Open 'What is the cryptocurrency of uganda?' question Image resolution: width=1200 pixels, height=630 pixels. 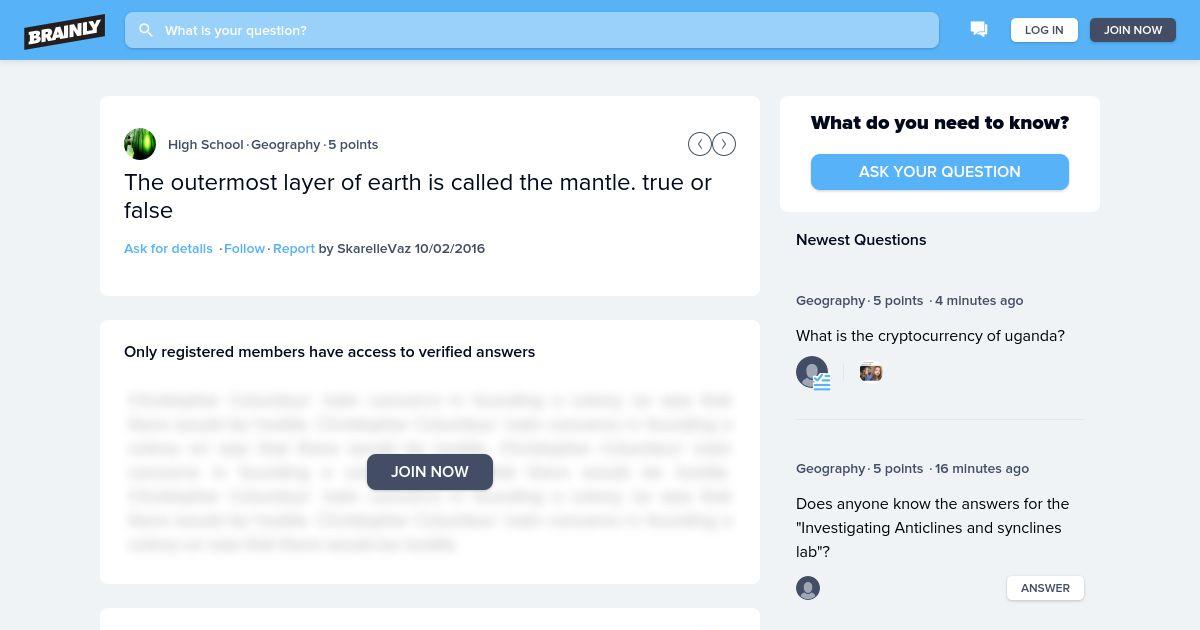pos(930,336)
